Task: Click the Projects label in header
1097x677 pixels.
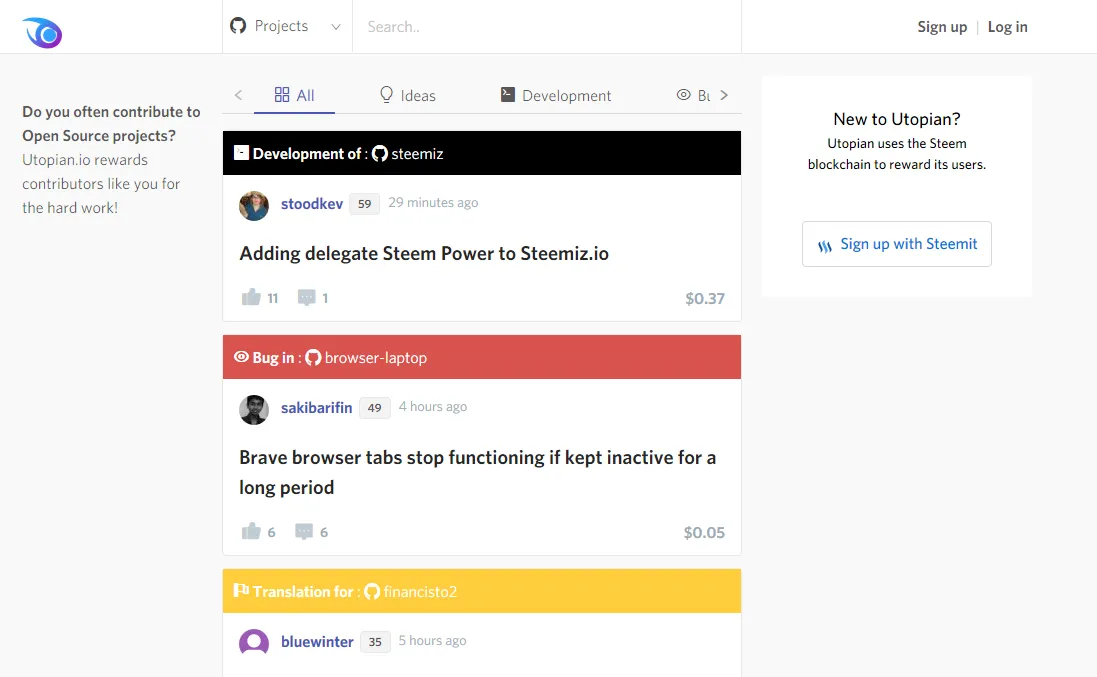Action: click(281, 26)
